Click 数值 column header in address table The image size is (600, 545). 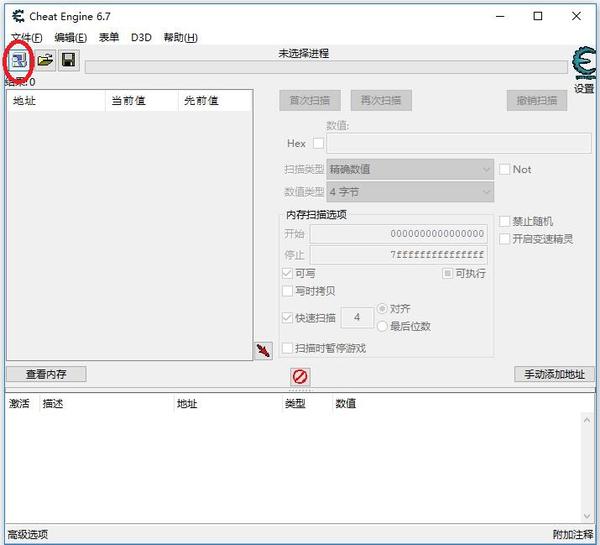coord(346,403)
